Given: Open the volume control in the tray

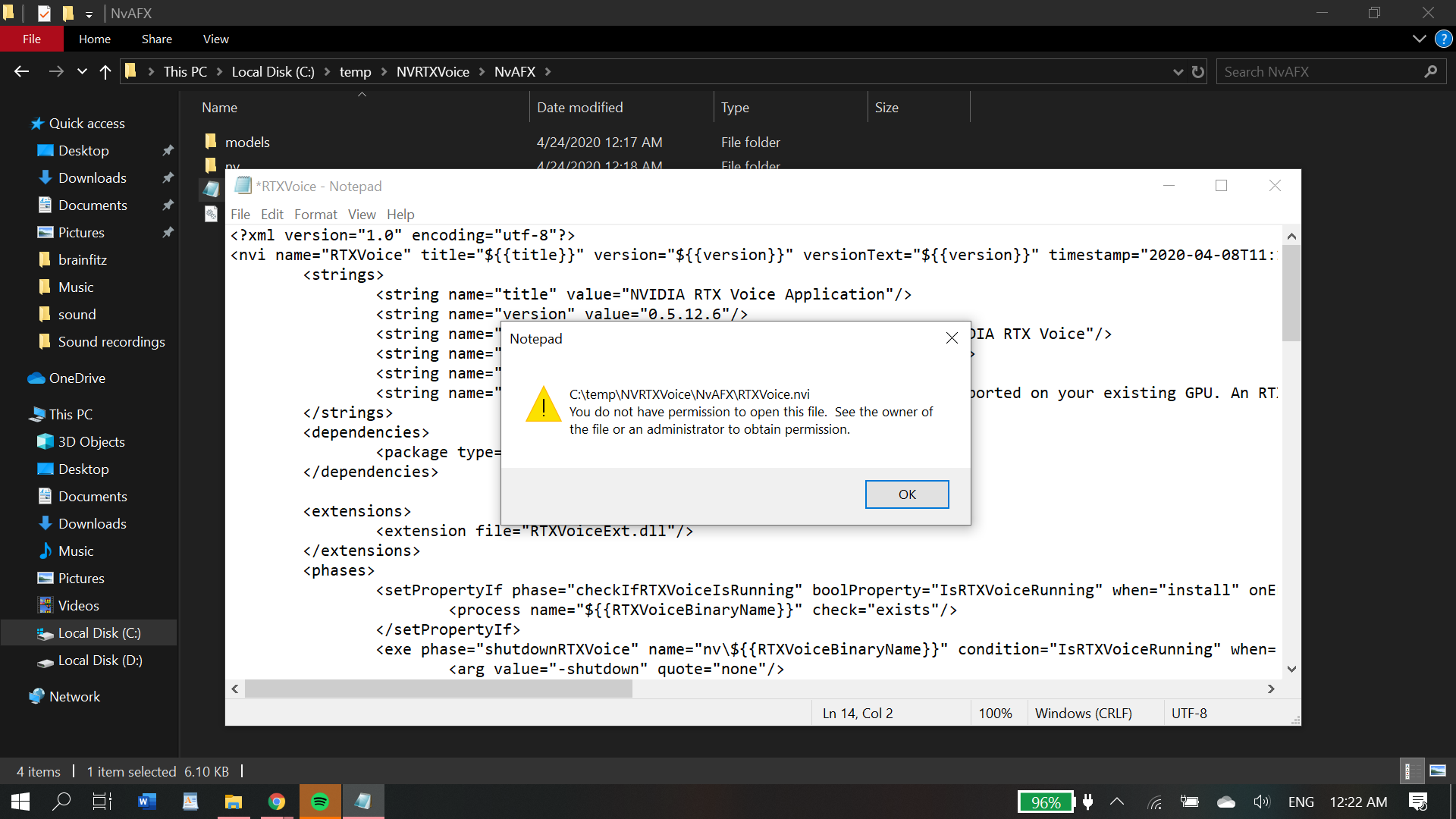Looking at the screenshot, I should (x=1262, y=802).
